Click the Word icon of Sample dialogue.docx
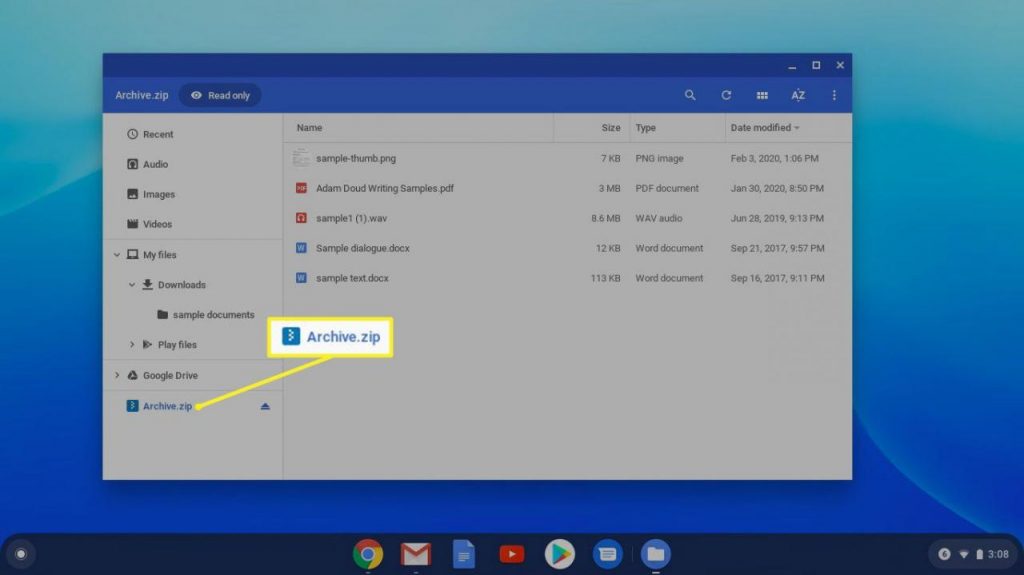 click(x=301, y=248)
